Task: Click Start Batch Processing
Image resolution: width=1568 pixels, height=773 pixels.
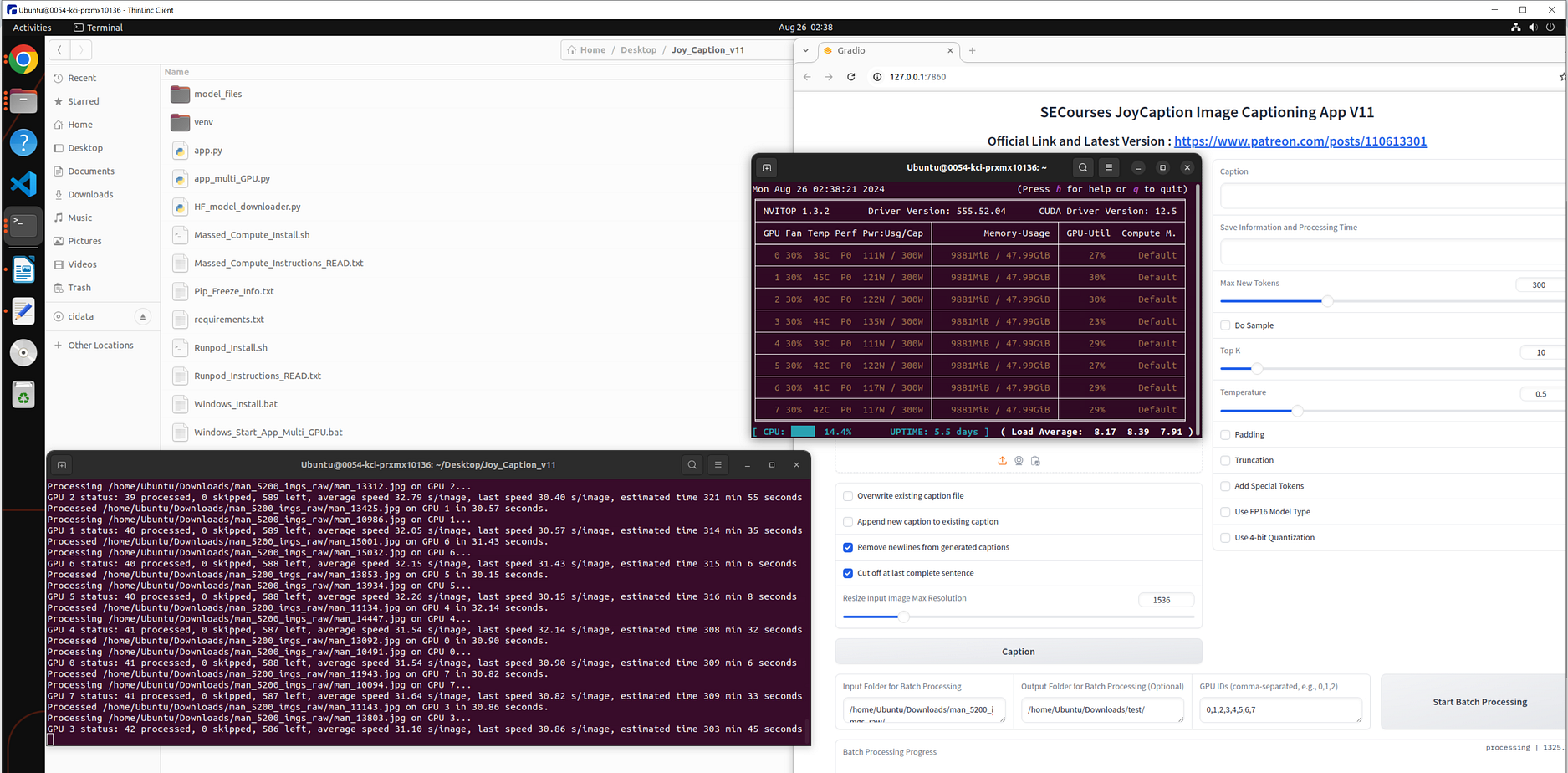Action: pos(1479,702)
